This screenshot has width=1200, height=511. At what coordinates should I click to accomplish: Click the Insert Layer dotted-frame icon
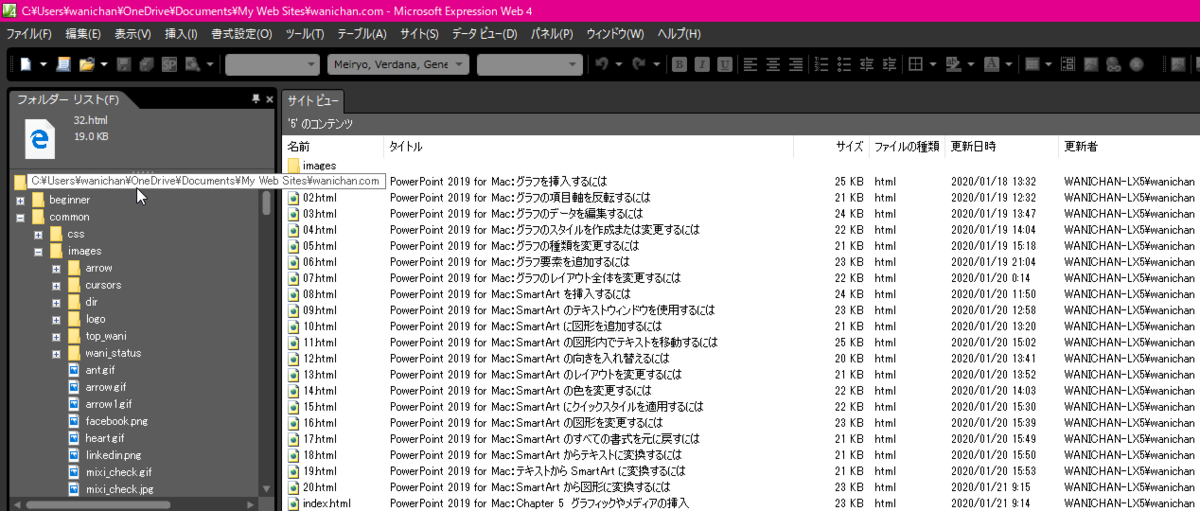click(1068, 64)
